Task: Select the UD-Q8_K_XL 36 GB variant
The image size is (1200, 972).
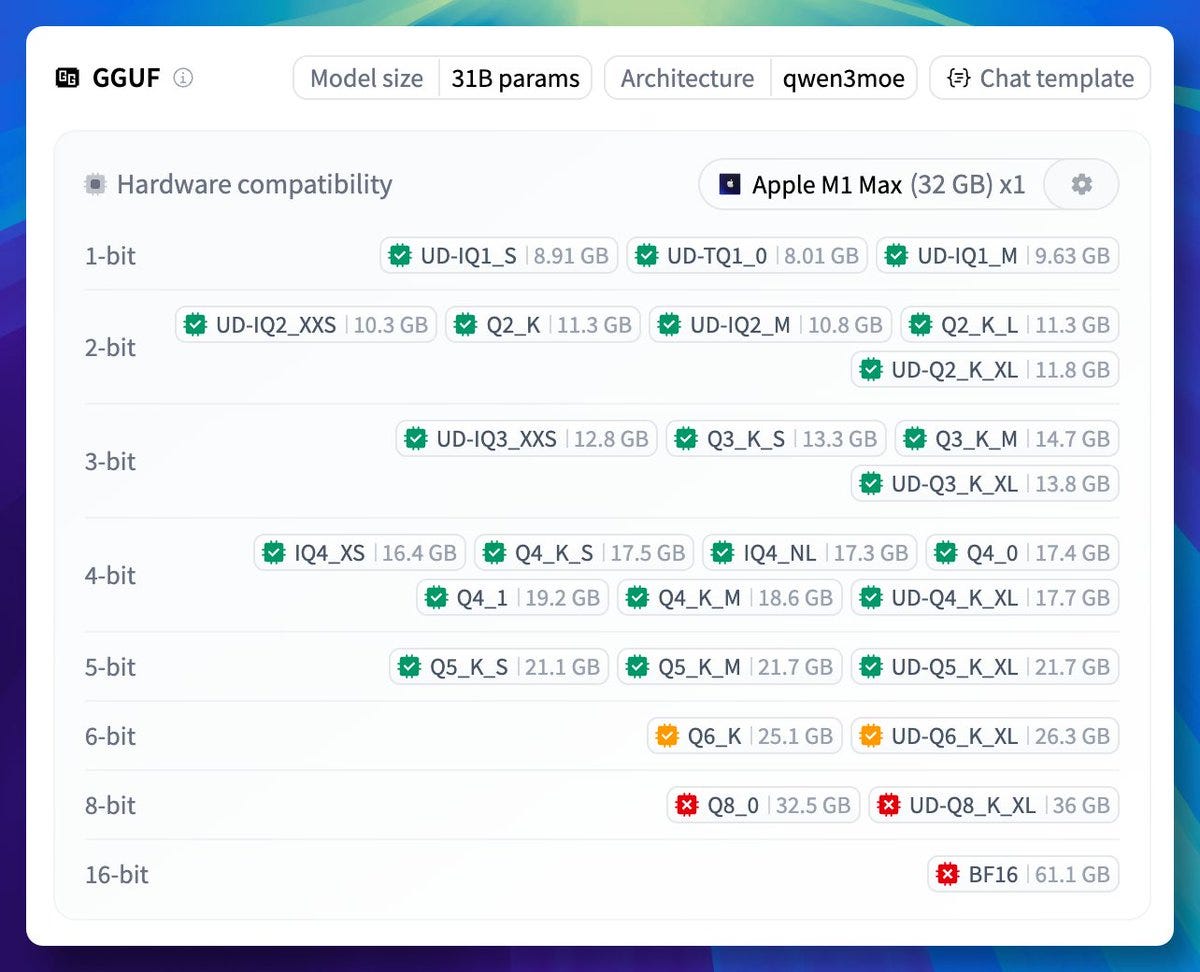Action: pyautogui.click(x=994, y=804)
